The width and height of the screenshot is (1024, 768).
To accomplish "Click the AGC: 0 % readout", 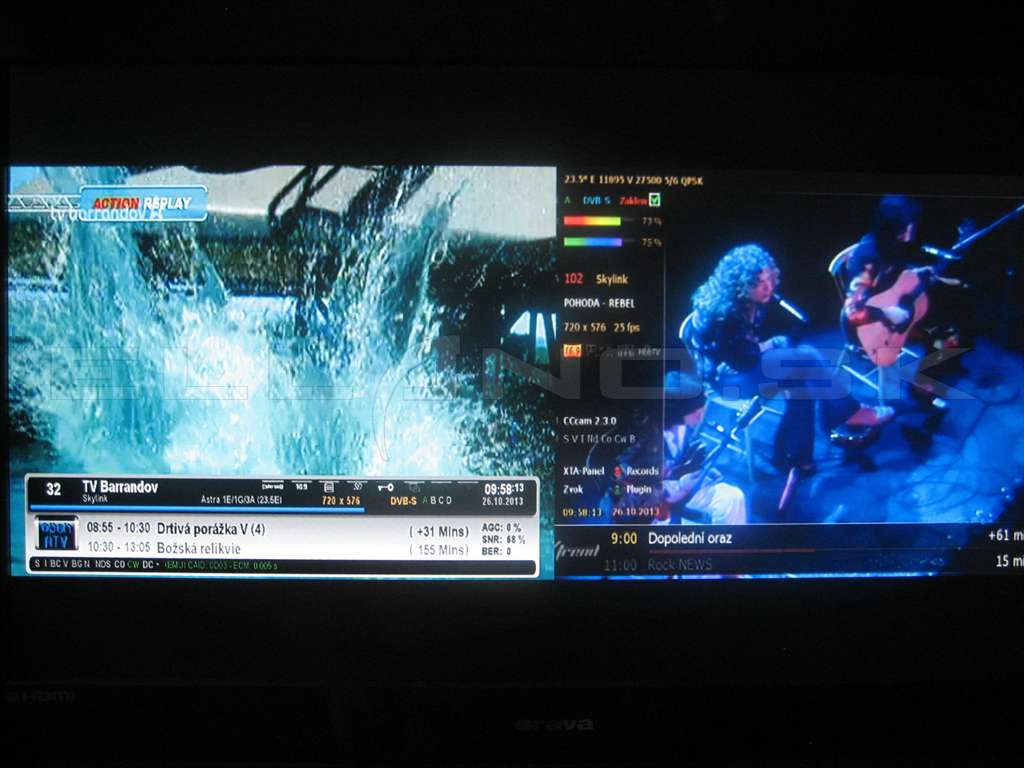I will click(502, 527).
